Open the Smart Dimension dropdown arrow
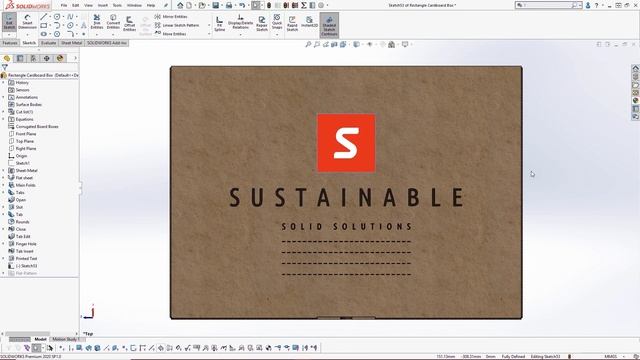640x360 pixels. (27, 35)
